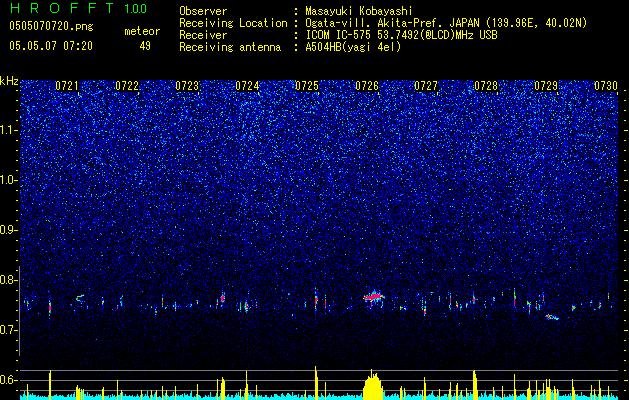Screen dimensions: 629x400
Task: Click the 0.6 kHz axis label
Action: [x=9, y=380]
